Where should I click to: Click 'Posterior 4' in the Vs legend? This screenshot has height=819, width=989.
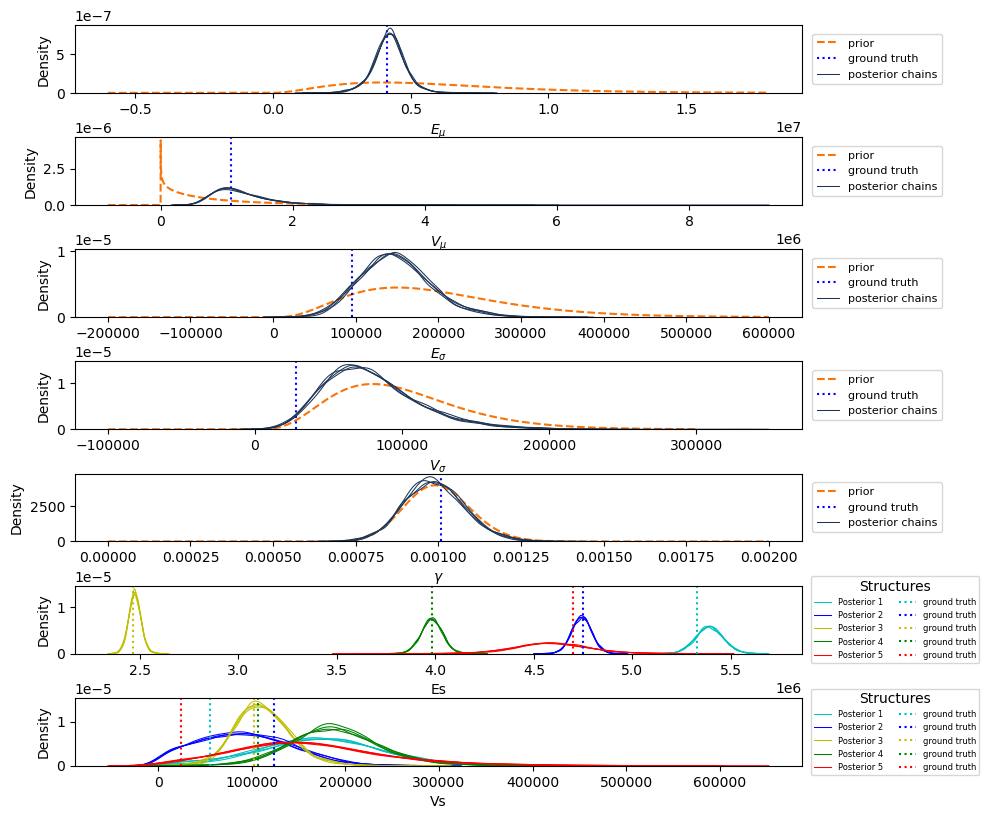(860, 753)
